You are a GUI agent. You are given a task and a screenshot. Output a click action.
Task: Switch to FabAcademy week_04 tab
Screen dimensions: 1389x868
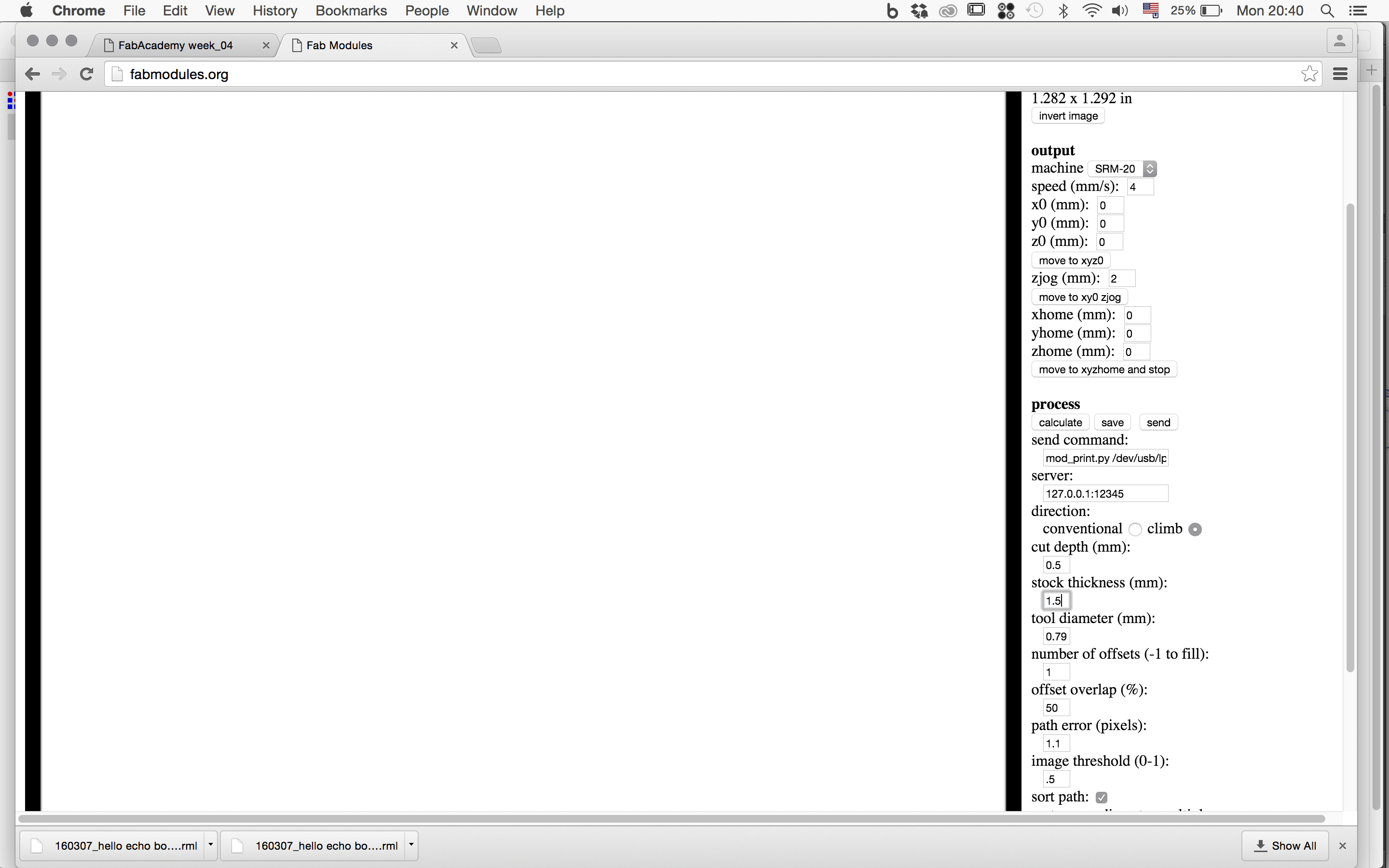pyautogui.click(x=175, y=45)
